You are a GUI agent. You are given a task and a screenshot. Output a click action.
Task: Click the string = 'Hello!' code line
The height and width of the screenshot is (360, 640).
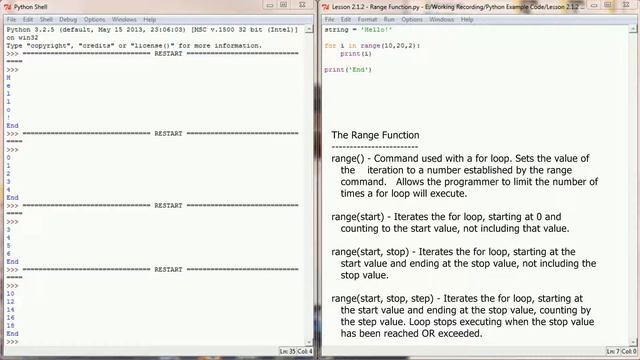[x=358, y=30]
